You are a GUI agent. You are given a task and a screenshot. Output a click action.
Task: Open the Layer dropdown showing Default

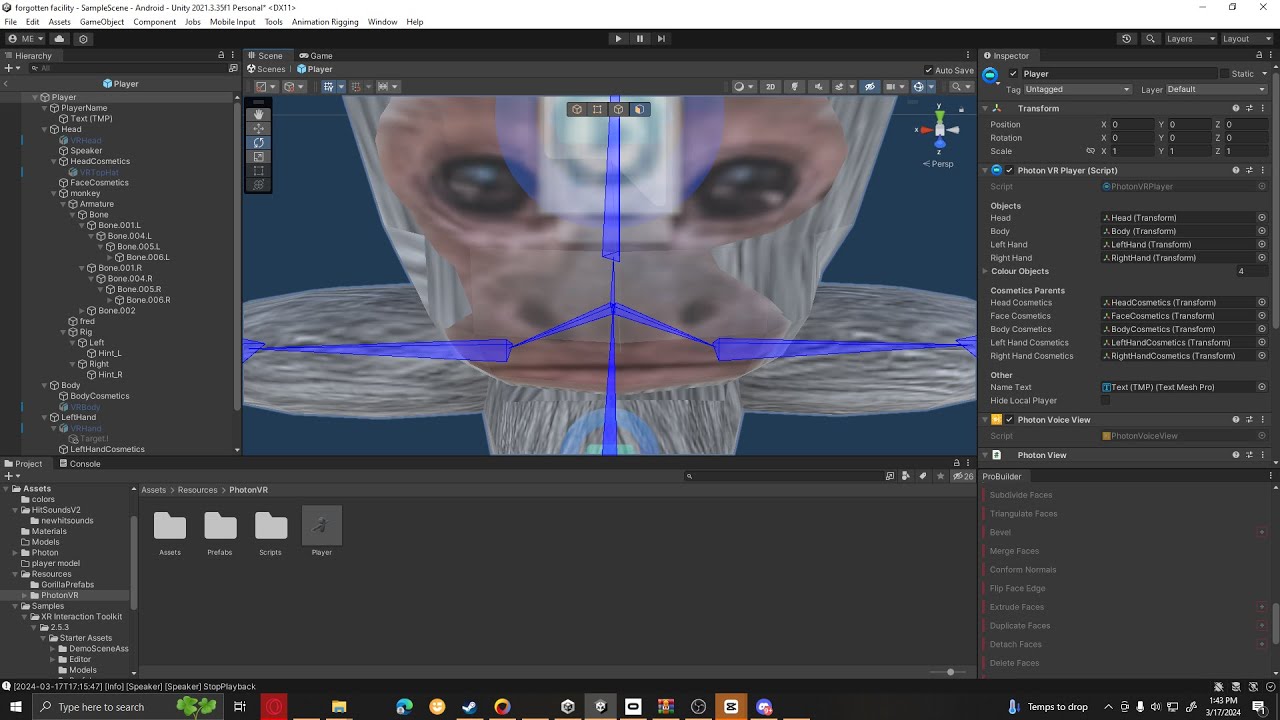click(x=1217, y=89)
